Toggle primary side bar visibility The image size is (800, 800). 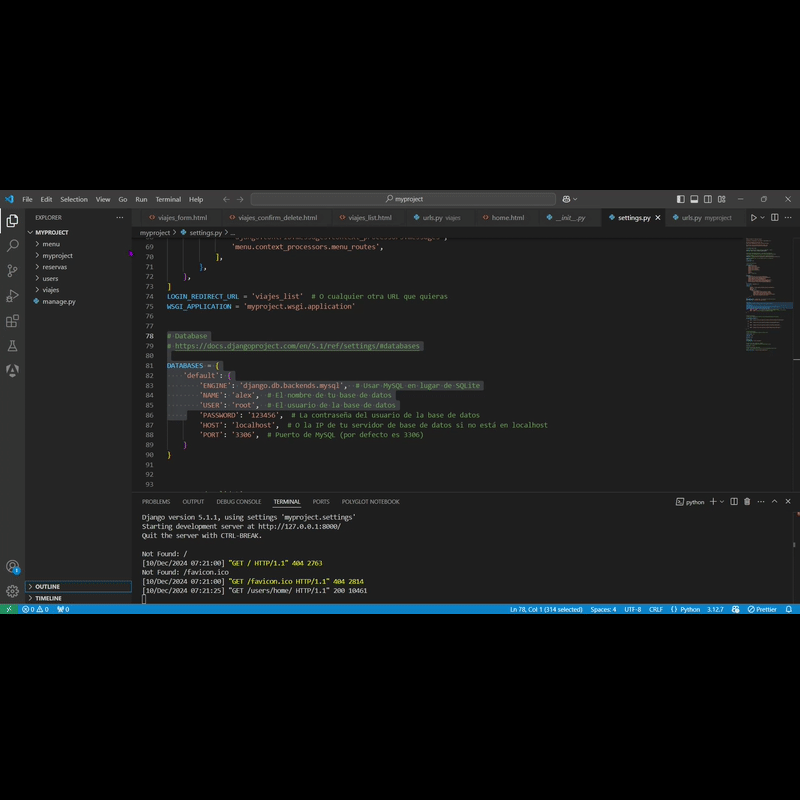pos(681,199)
